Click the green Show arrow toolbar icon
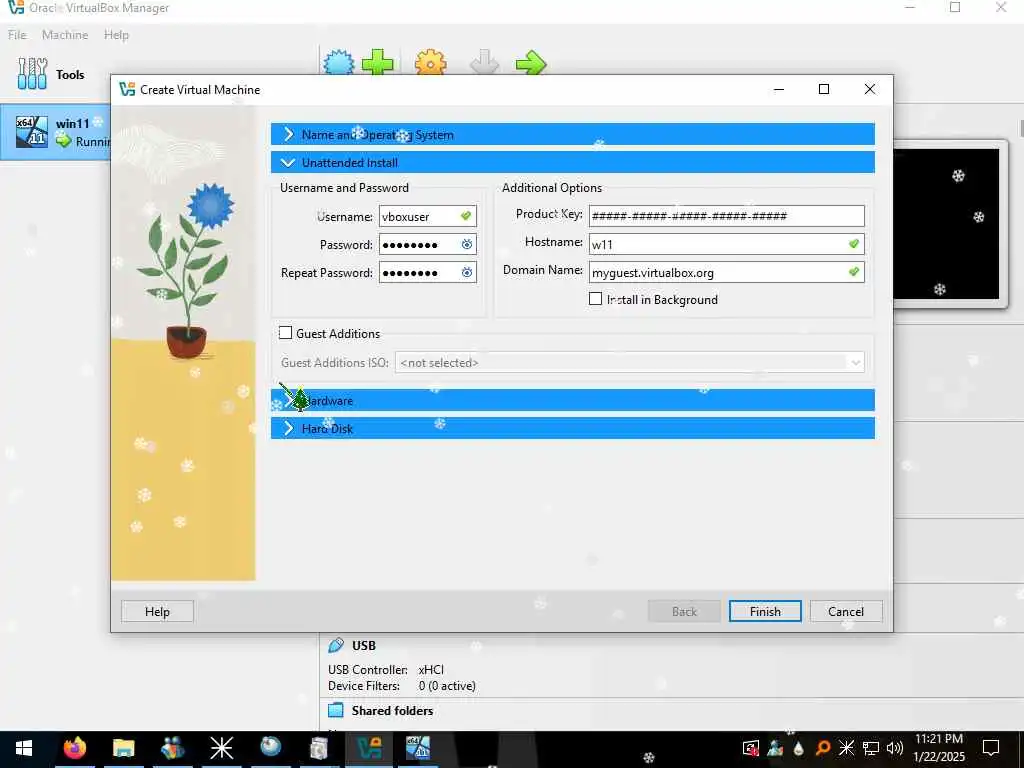Viewport: 1024px width, 768px height. click(x=530, y=64)
